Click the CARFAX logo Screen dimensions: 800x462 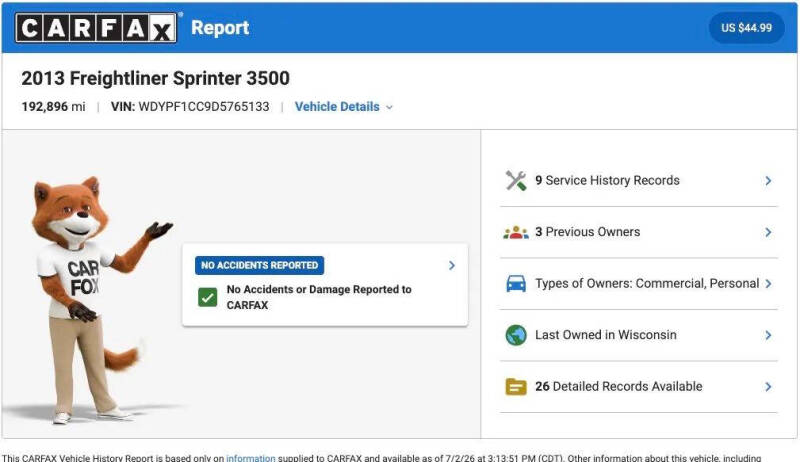[96, 28]
